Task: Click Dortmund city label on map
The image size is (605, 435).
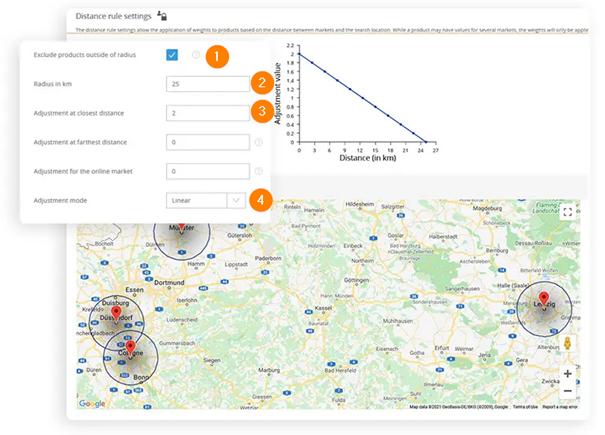Action: (x=169, y=283)
